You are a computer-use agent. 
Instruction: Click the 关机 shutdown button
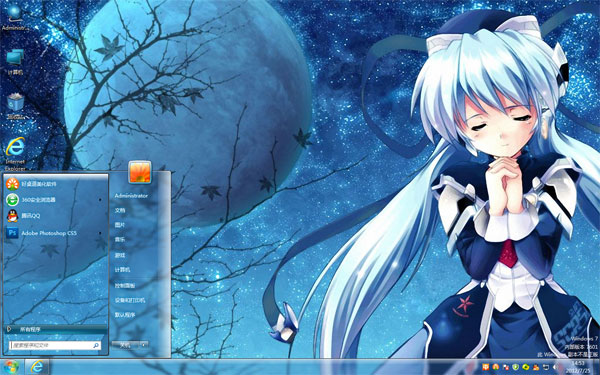(x=125, y=345)
